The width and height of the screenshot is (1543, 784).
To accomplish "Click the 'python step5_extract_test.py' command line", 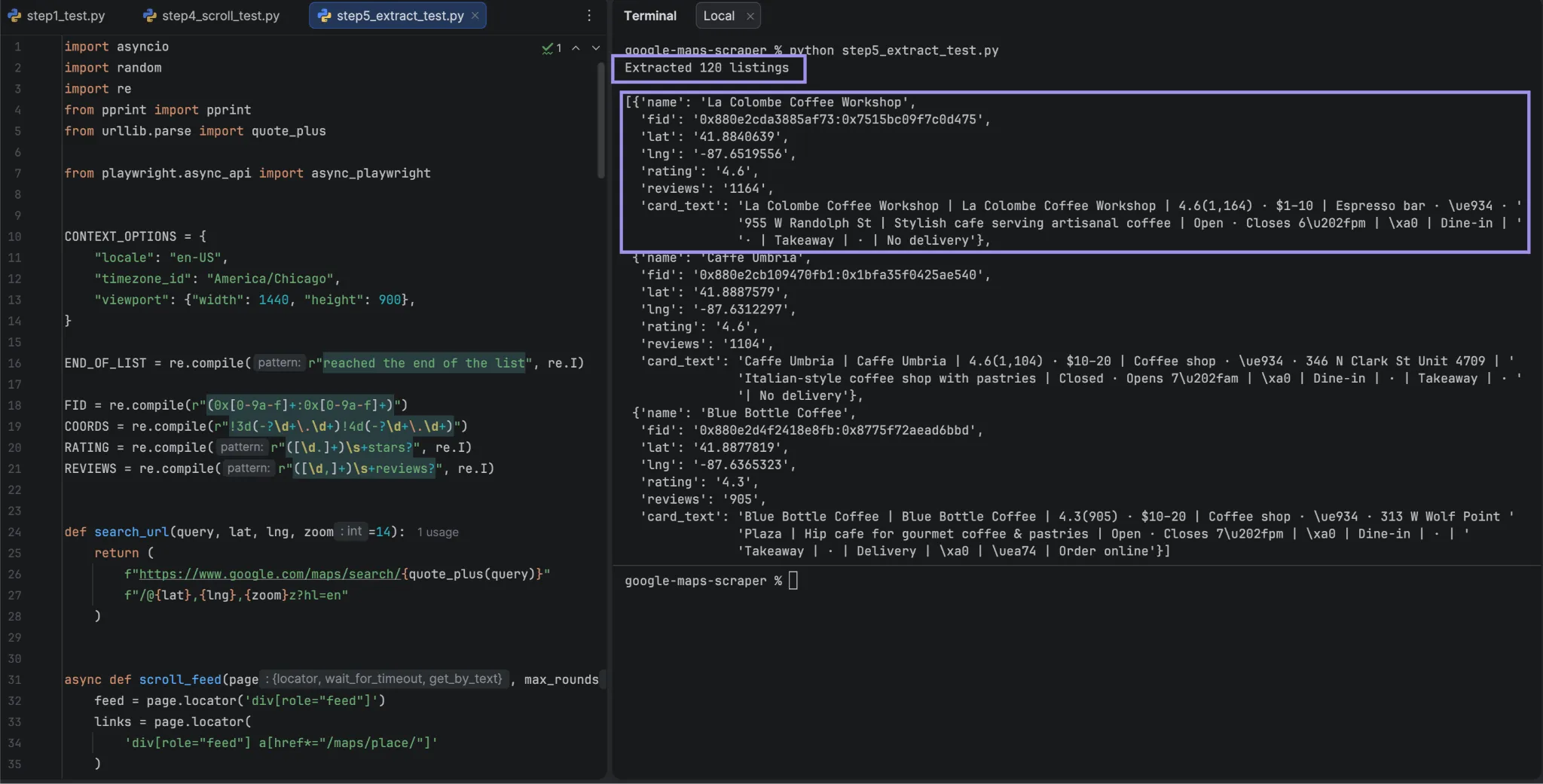I will (x=894, y=50).
